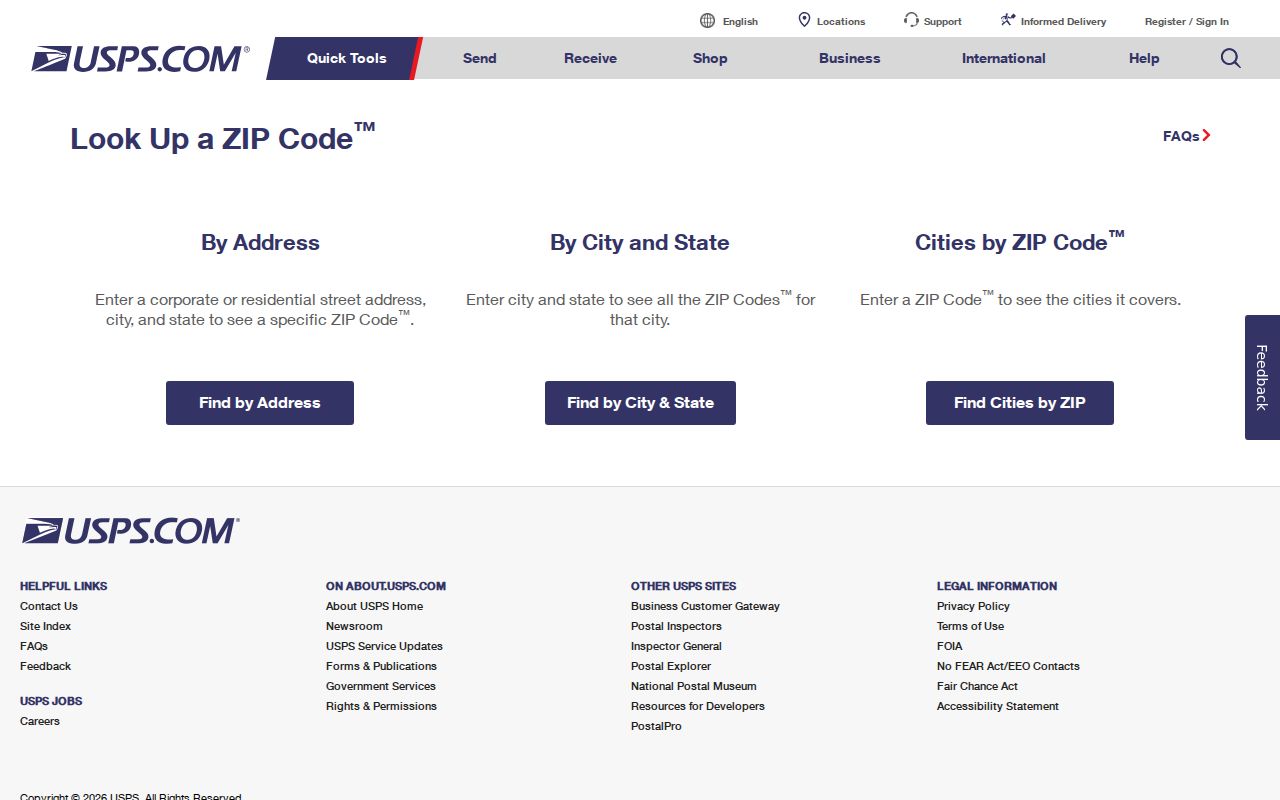Image resolution: width=1280 pixels, height=800 pixels.
Task: Open the Quick Tools menu
Action: [x=346, y=58]
